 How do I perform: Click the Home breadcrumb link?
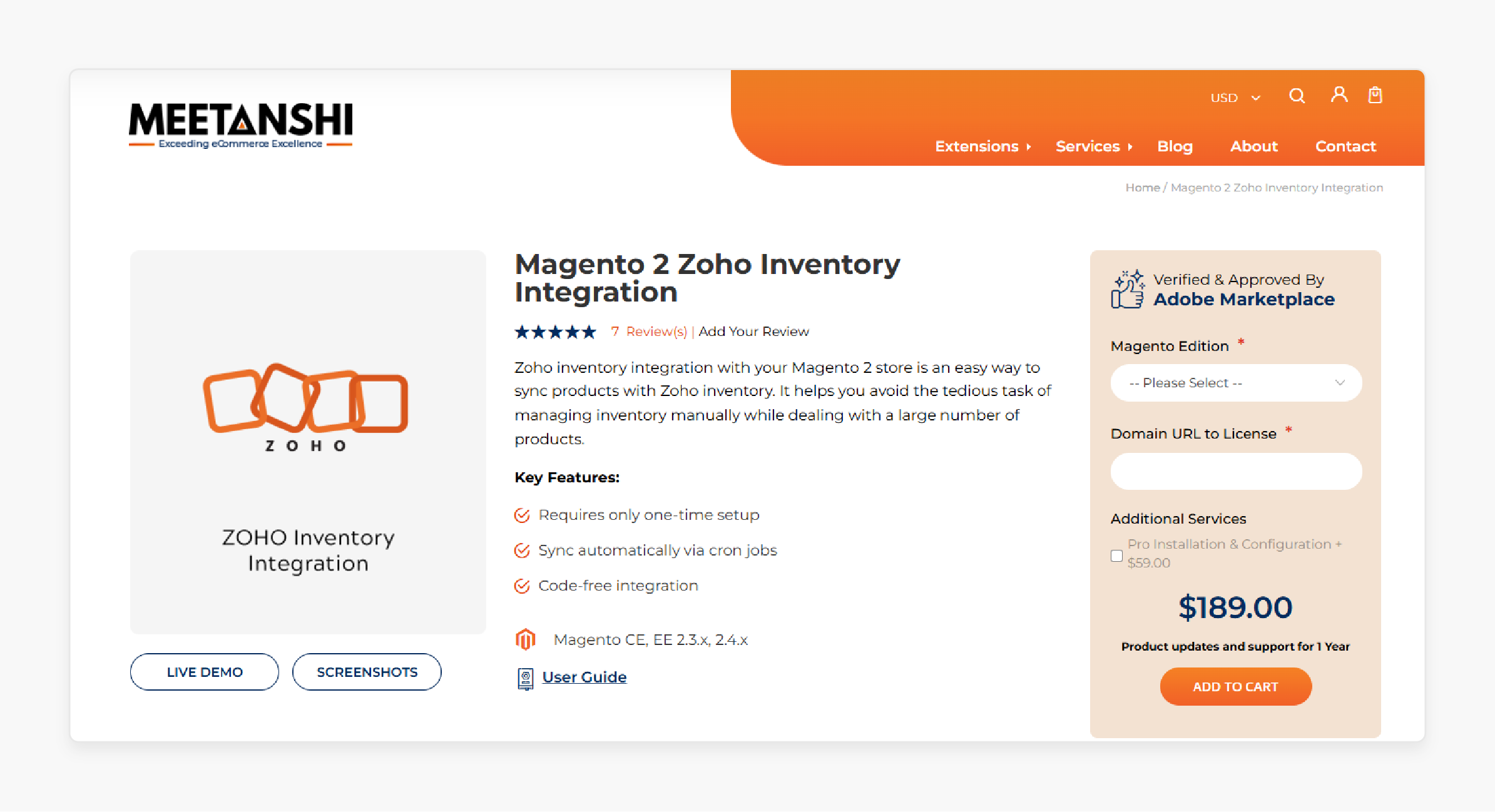[x=1143, y=188]
